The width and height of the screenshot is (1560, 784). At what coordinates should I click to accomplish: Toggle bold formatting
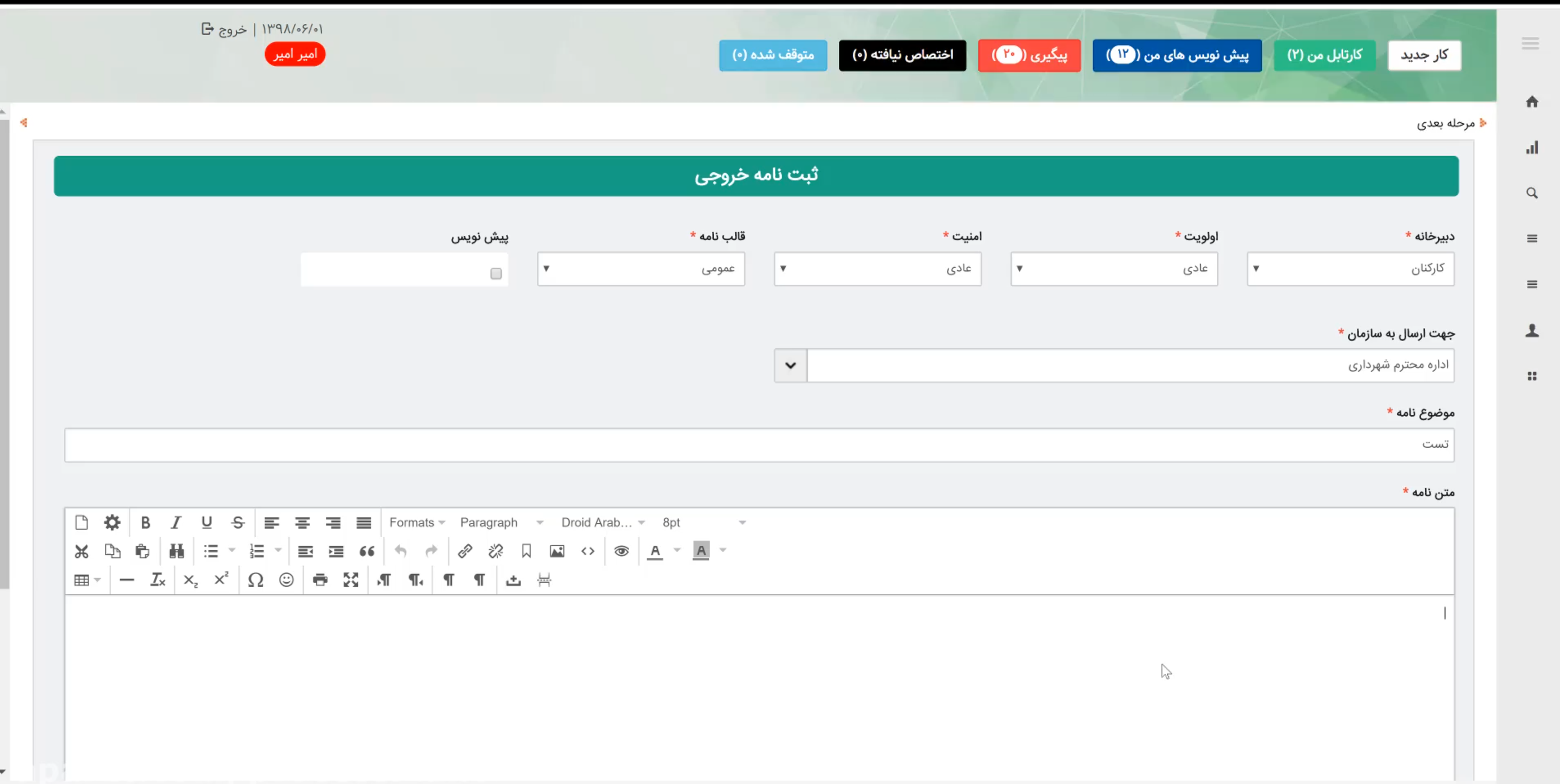(x=145, y=523)
